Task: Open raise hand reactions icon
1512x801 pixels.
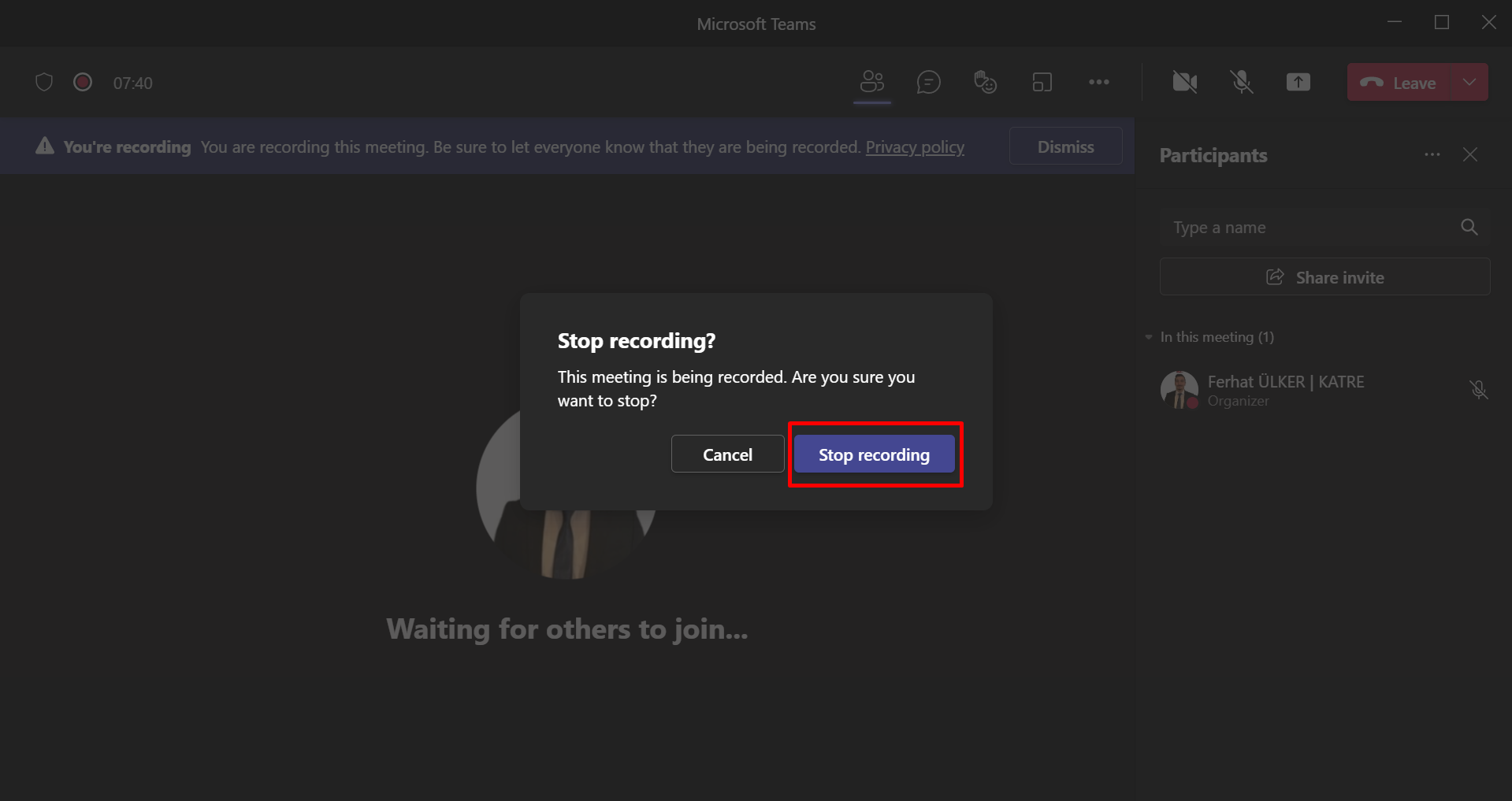Action: (x=985, y=82)
